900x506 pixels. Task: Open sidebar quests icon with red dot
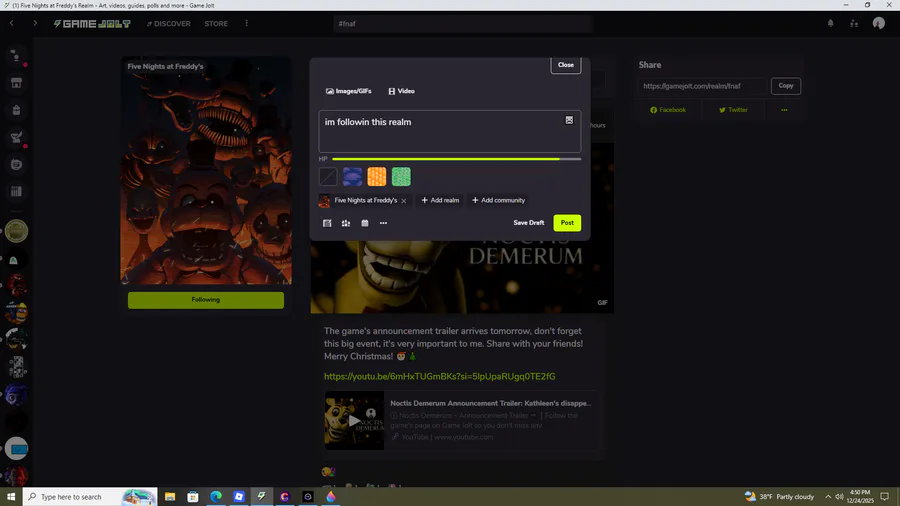[16, 138]
